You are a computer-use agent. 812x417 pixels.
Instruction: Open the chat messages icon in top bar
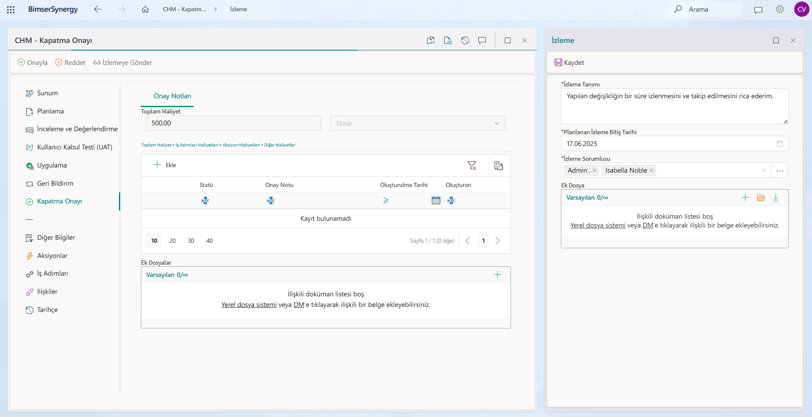(758, 9)
